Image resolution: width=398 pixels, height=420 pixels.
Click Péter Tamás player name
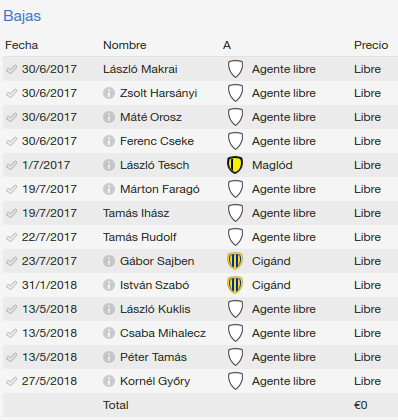click(153, 357)
